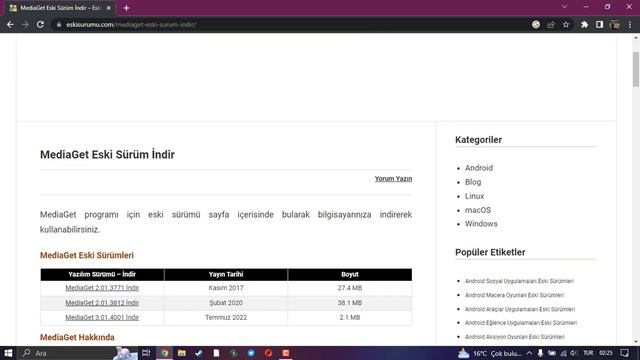Viewport: 640px width, 360px height.
Task: Open the tab search dropdown arrow
Action: click(x=564, y=7)
